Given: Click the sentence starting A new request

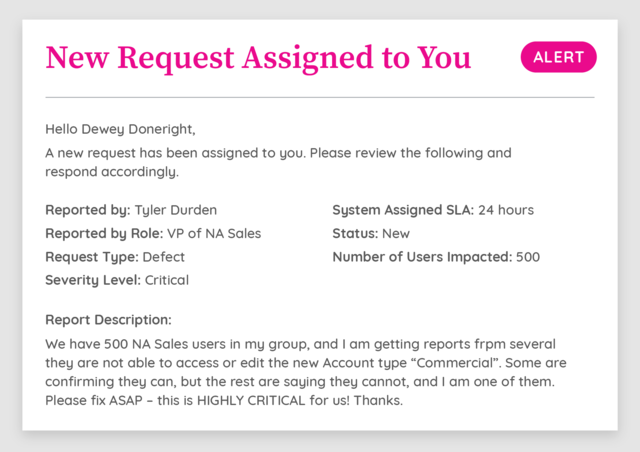Looking at the screenshot, I should point(278,162).
